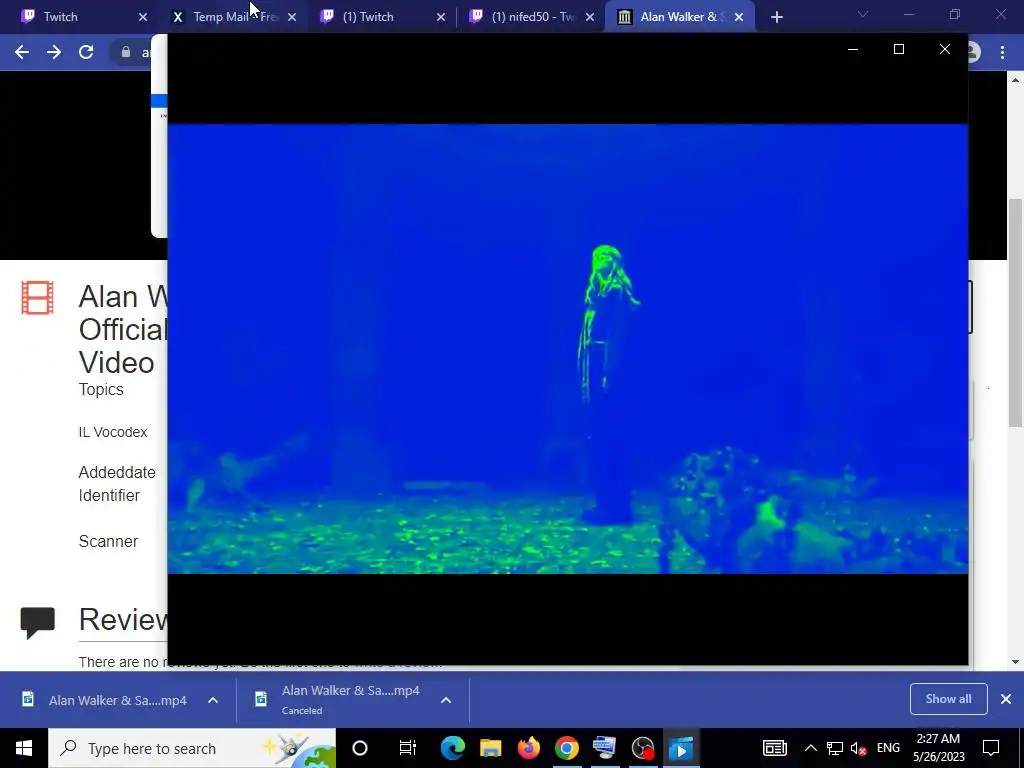Open a new browser tab
Viewport: 1024px width, 768px height.
pos(776,17)
